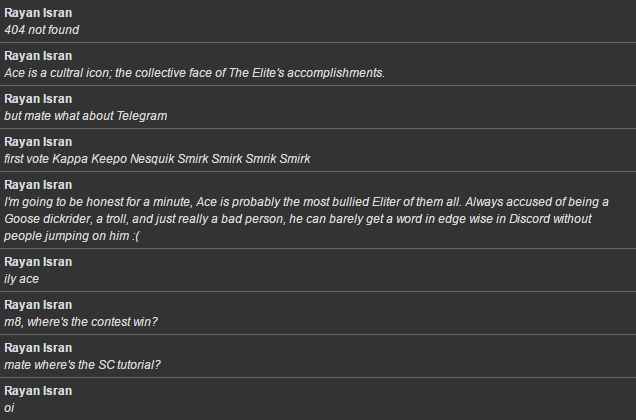Viewport: 636px width, 420px height.
Task: Click the author name above the SC tutorial message
Action: 38,348
